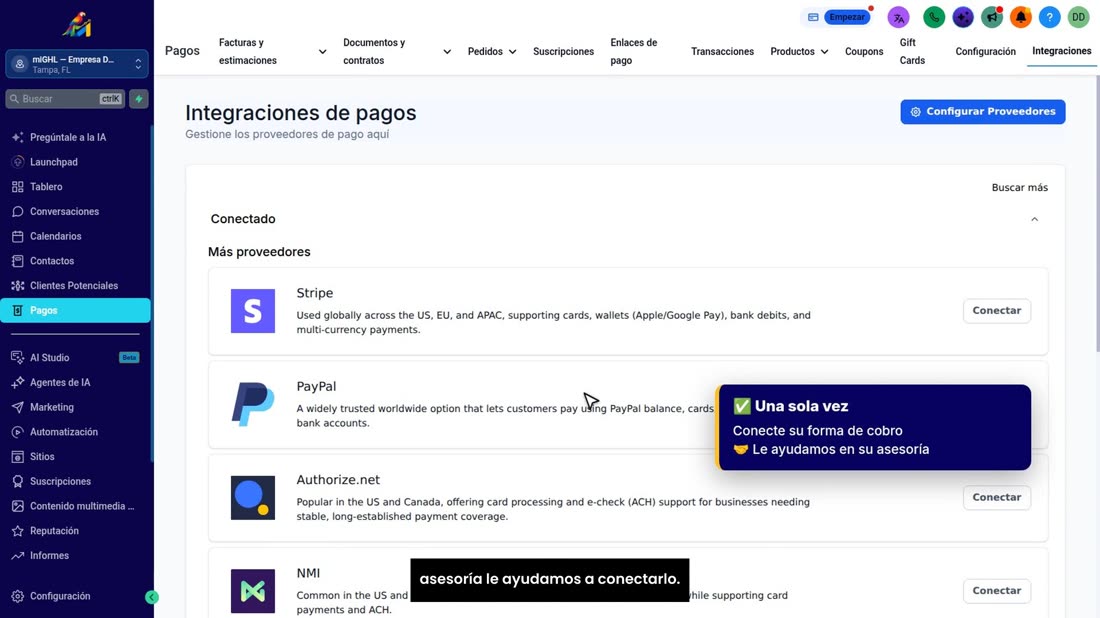This screenshot has width=1100, height=618.
Task: Click the Empezar button
Action: pyautogui.click(x=847, y=17)
